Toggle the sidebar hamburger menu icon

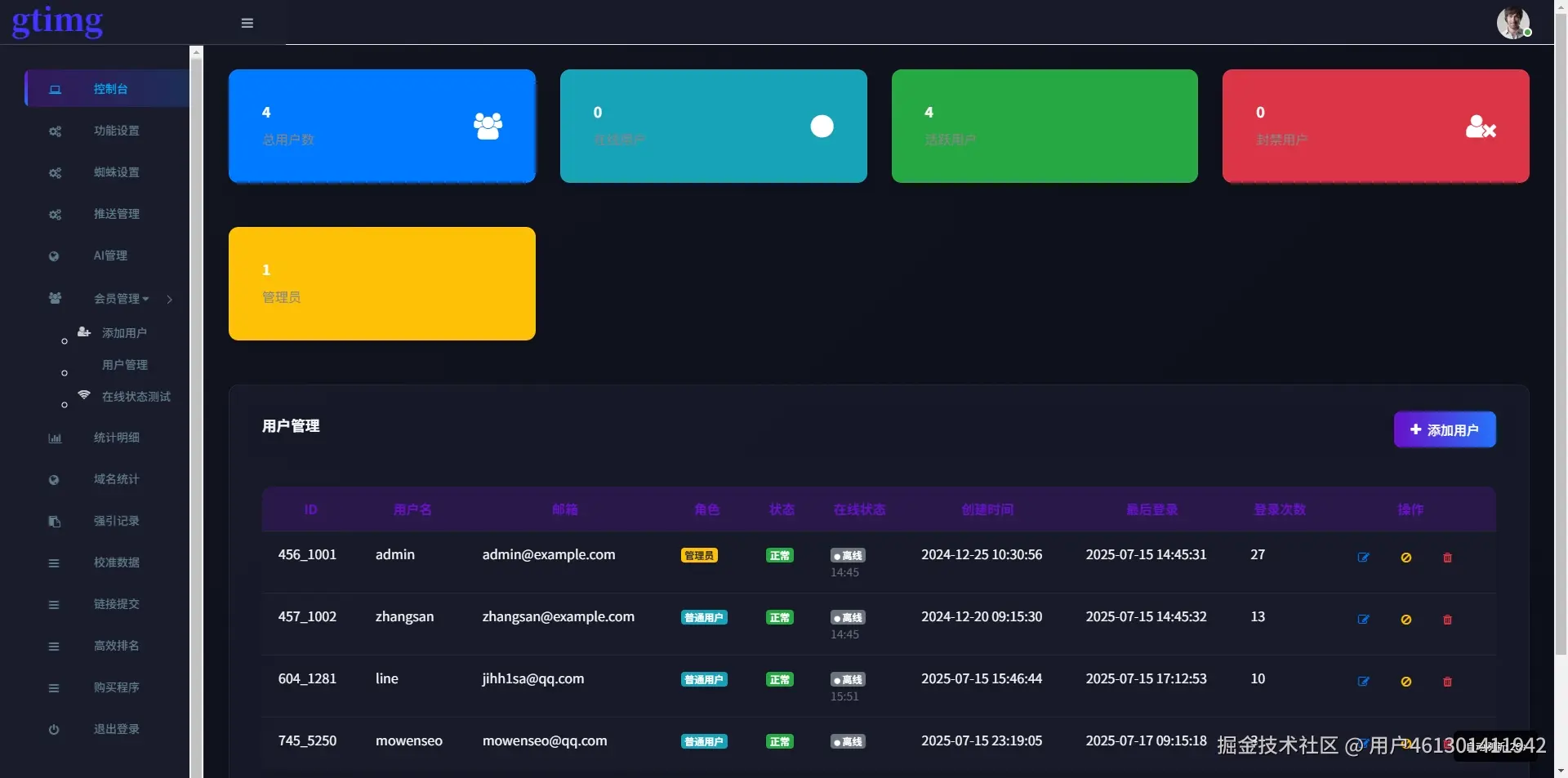tap(247, 23)
